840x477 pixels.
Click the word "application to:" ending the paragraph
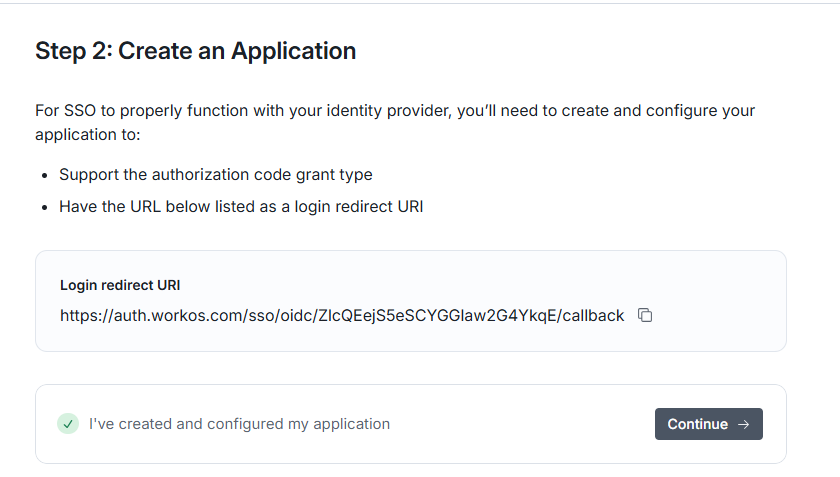88,135
